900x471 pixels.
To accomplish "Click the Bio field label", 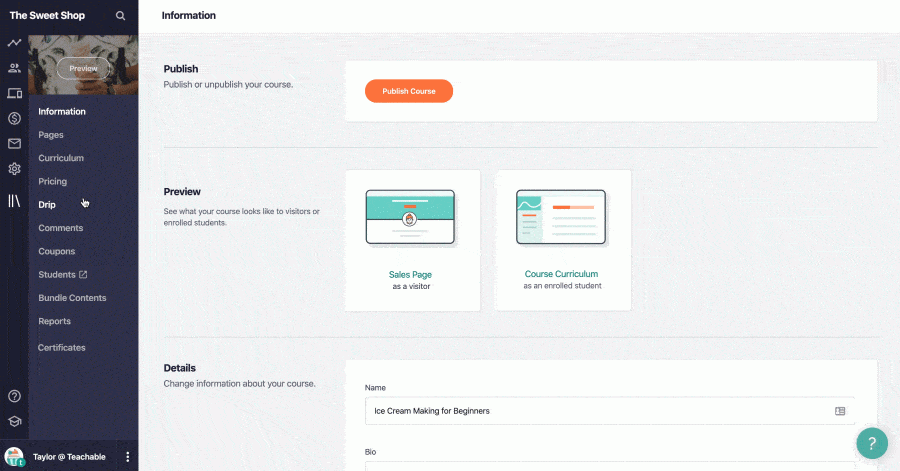I will [370, 452].
